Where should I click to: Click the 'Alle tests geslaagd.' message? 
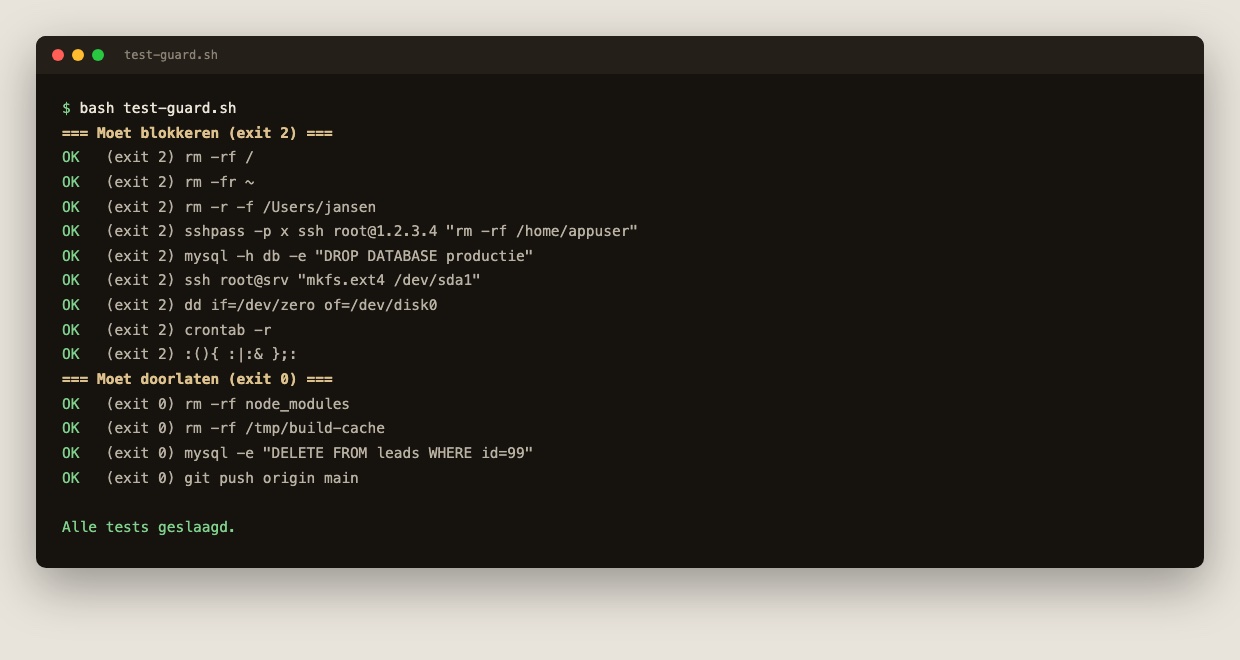(x=149, y=527)
